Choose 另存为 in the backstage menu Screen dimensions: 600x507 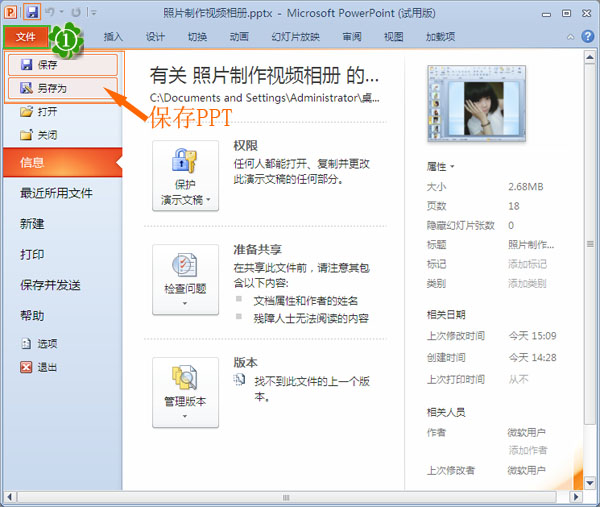tap(63, 88)
